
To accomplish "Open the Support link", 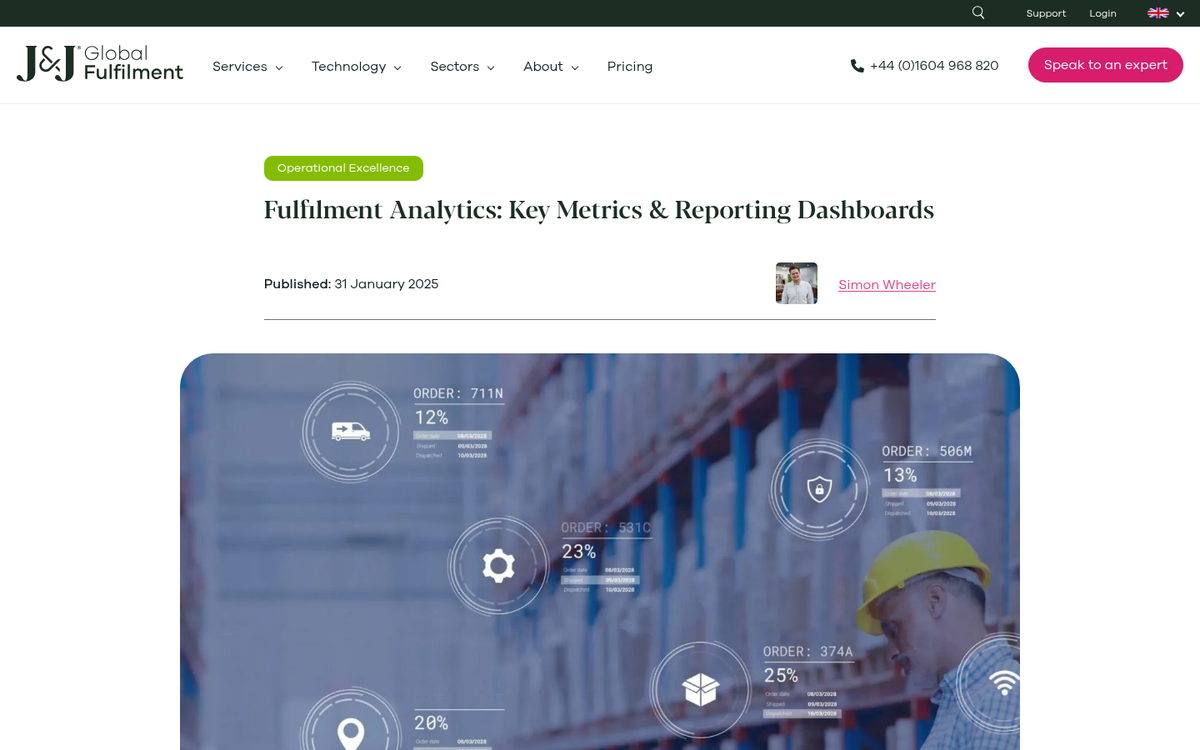I will pyautogui.click(x=1046, y=13).
